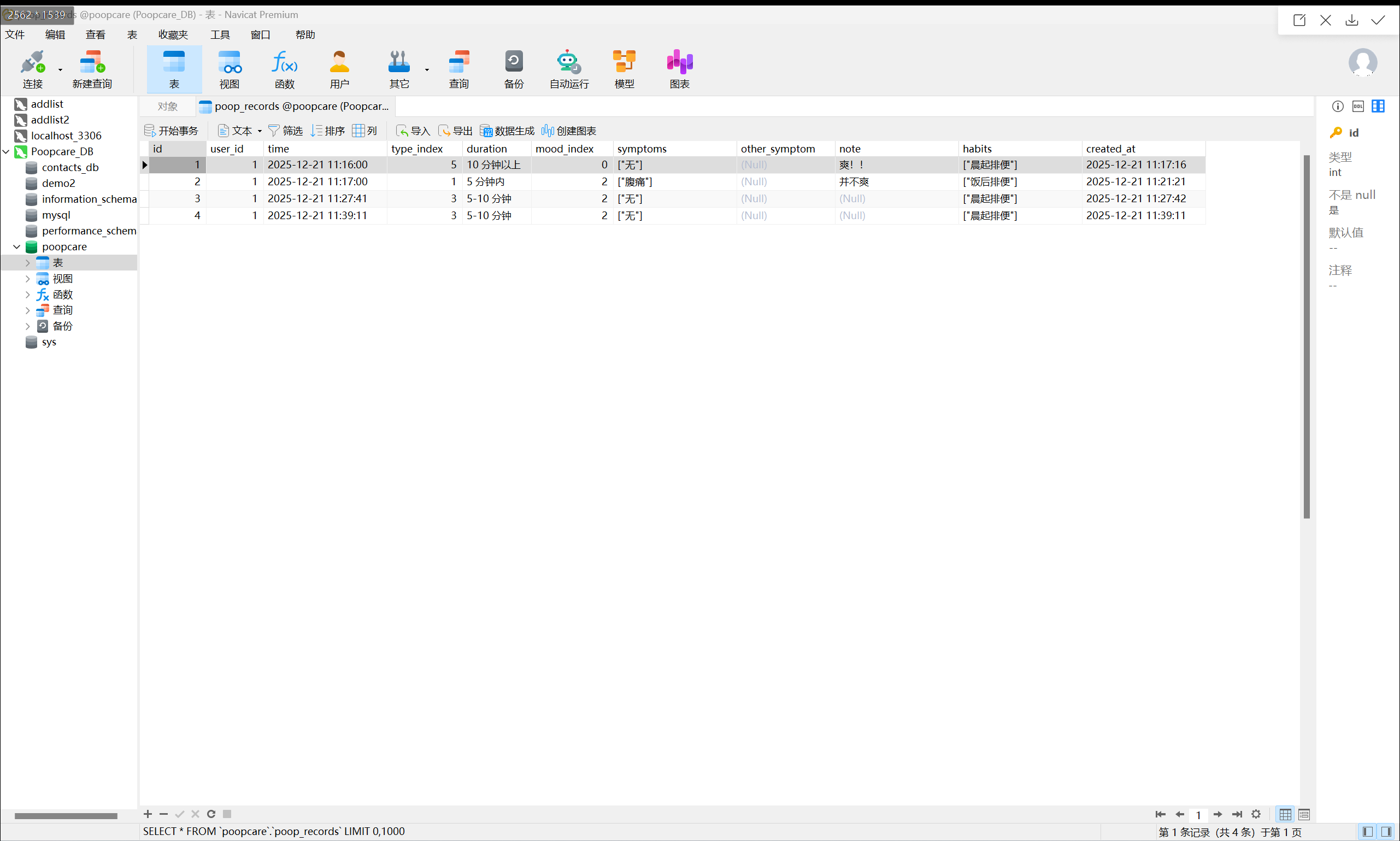Switch to form view mode
The width and height of the screenshot is (1400, 841).
1304,814
